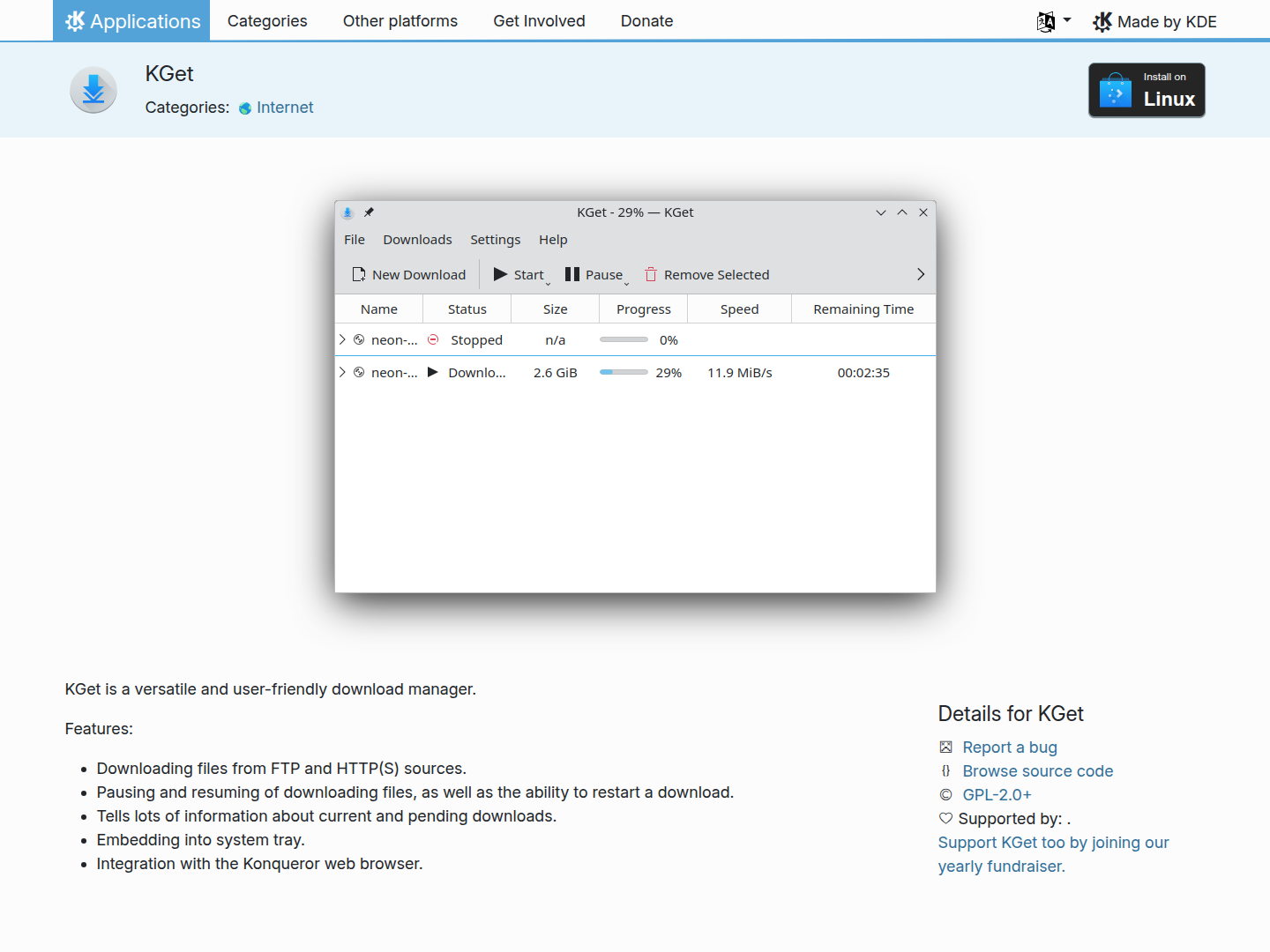Click the 'Embedding into system tray.' feature line
1270x952 pixels.
point(201,840)
